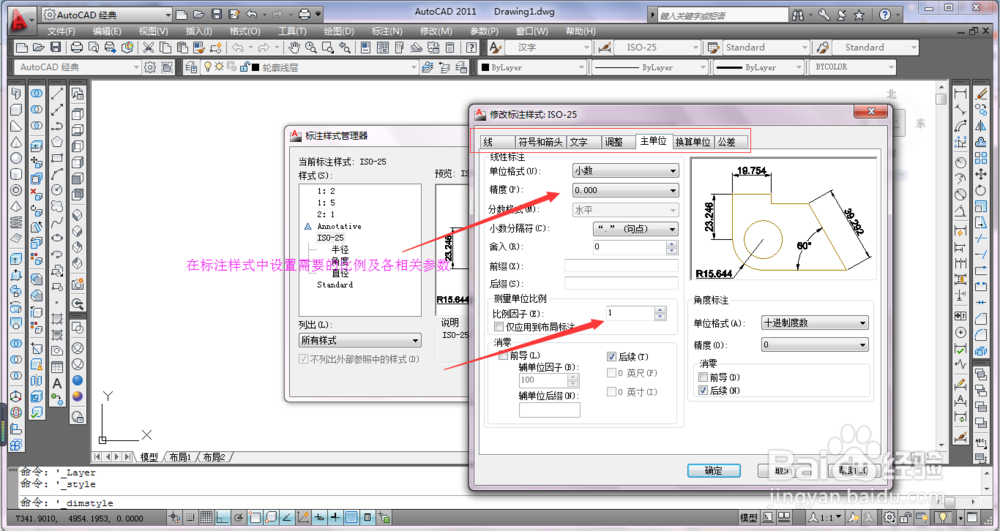This screenshot has width=1000, height=531.
Task: Toggle 仅应用到布局标注 checkbox
Action: click(499, 326)
